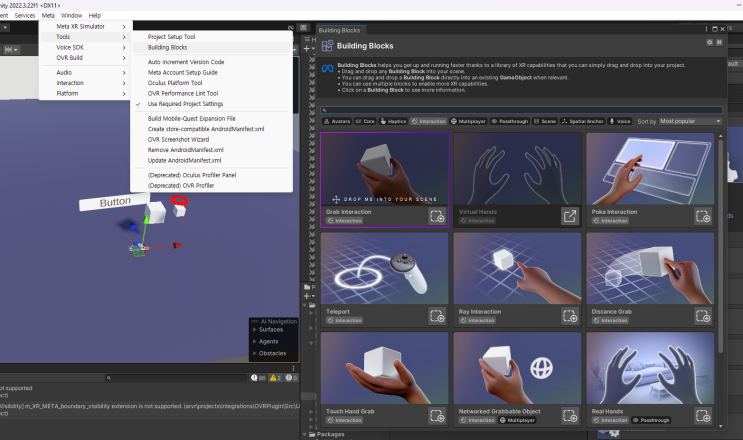The width and height of the screenshot is (743, 440).
Task: Open the Meta menu in menu bar
Action: click(48, 16)
